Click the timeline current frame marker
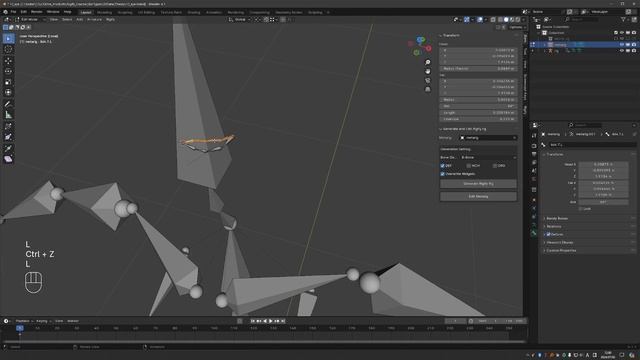The height and width of the screenshot is (360, 640). [19, 328]
